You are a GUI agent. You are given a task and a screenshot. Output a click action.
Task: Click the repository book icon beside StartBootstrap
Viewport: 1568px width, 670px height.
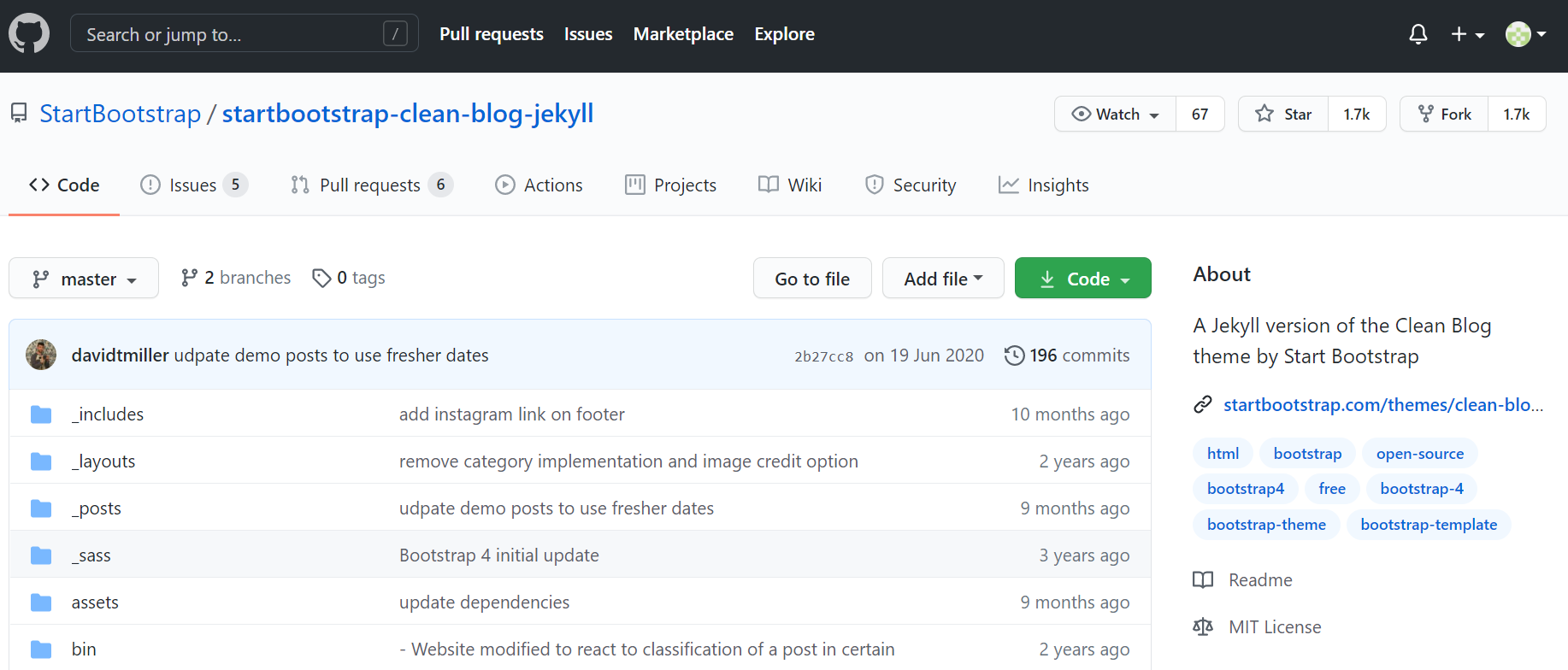19,113
